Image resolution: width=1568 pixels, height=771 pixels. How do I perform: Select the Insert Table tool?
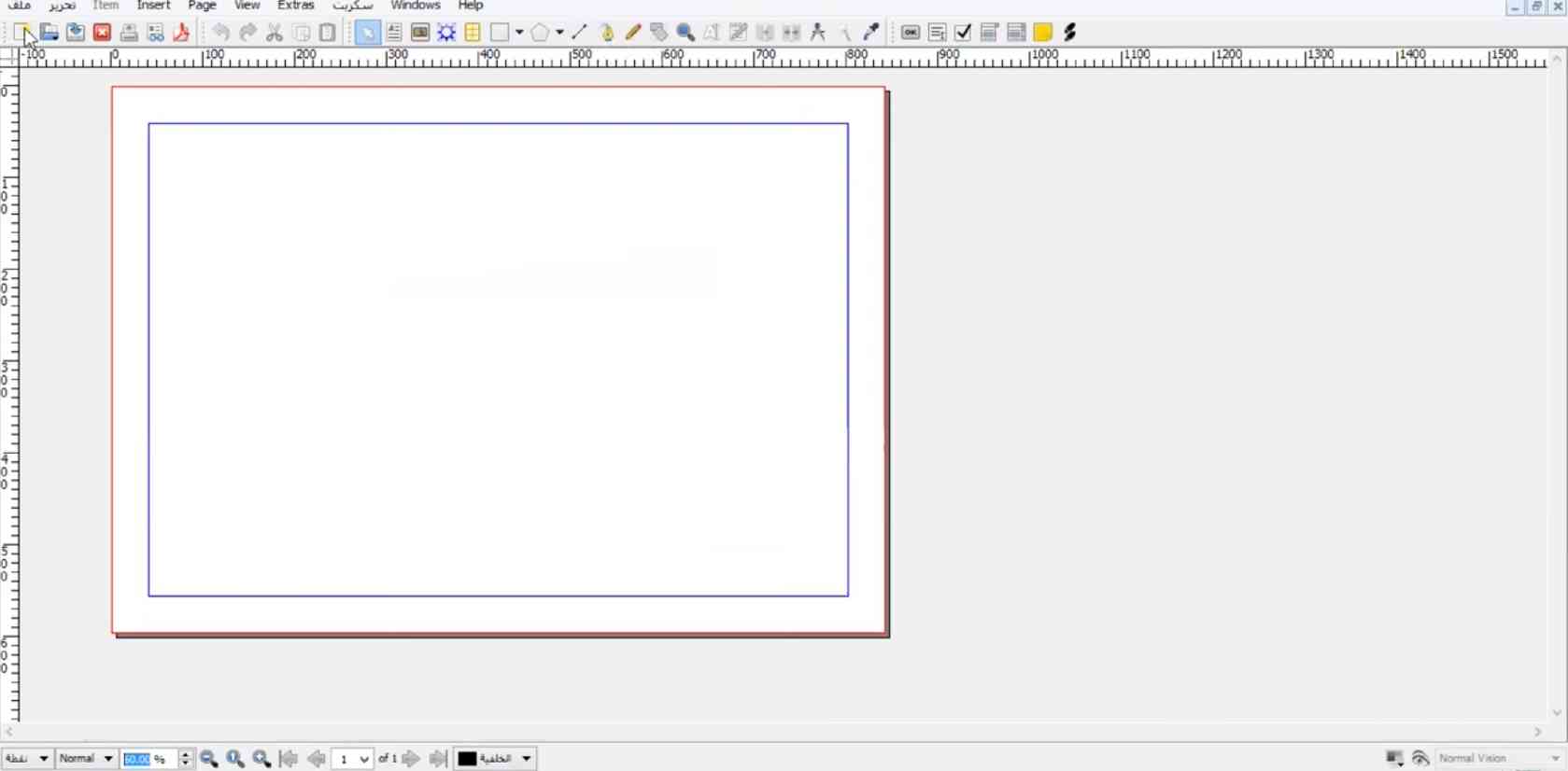click(473, 33)
